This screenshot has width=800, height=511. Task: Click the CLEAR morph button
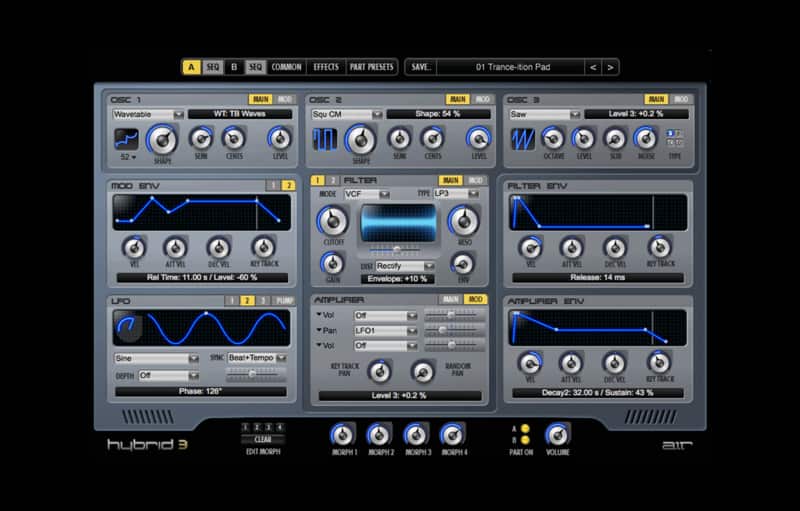pos(263,440)
